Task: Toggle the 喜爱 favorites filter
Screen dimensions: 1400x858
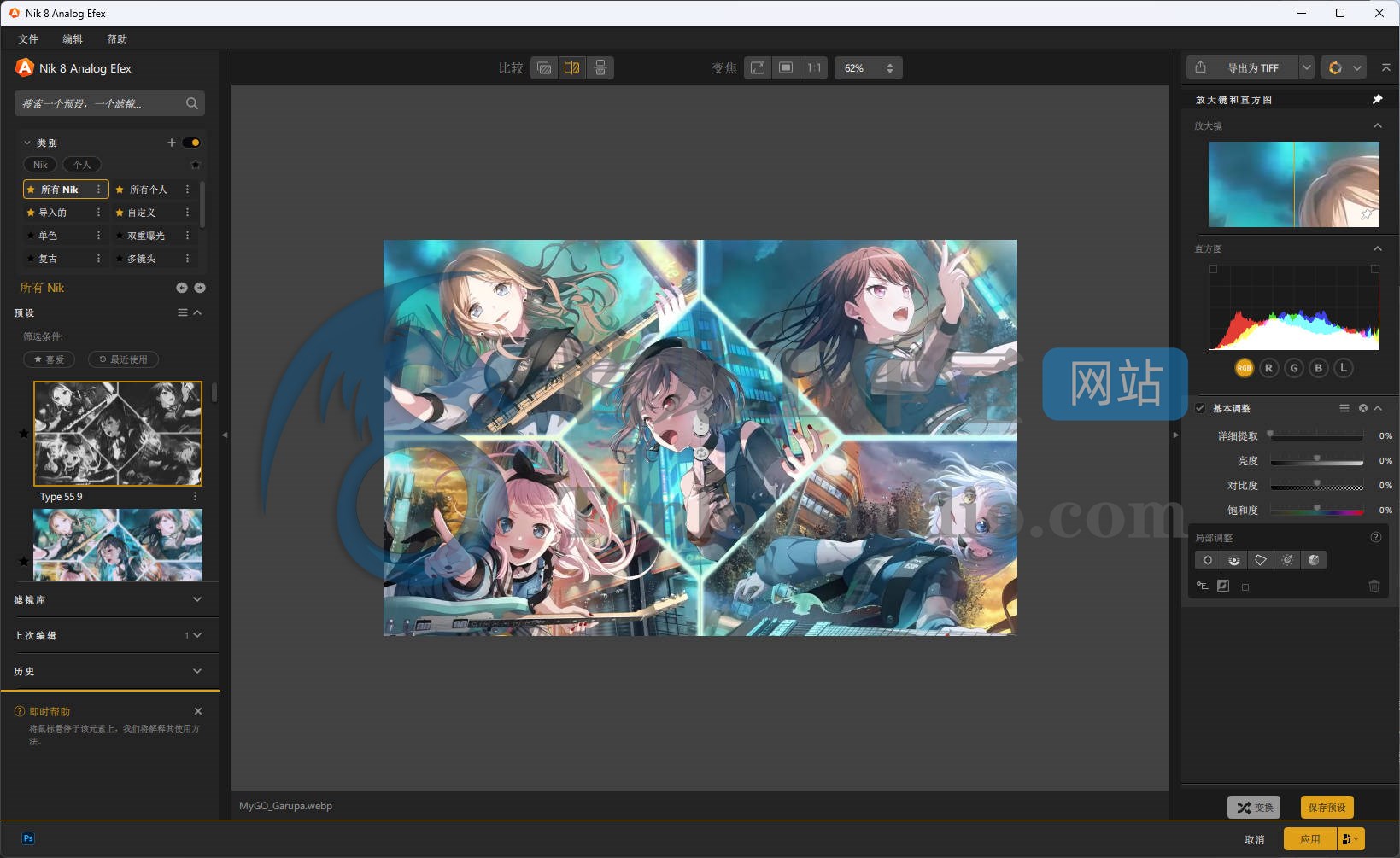Action: click(x=49, y=359)
